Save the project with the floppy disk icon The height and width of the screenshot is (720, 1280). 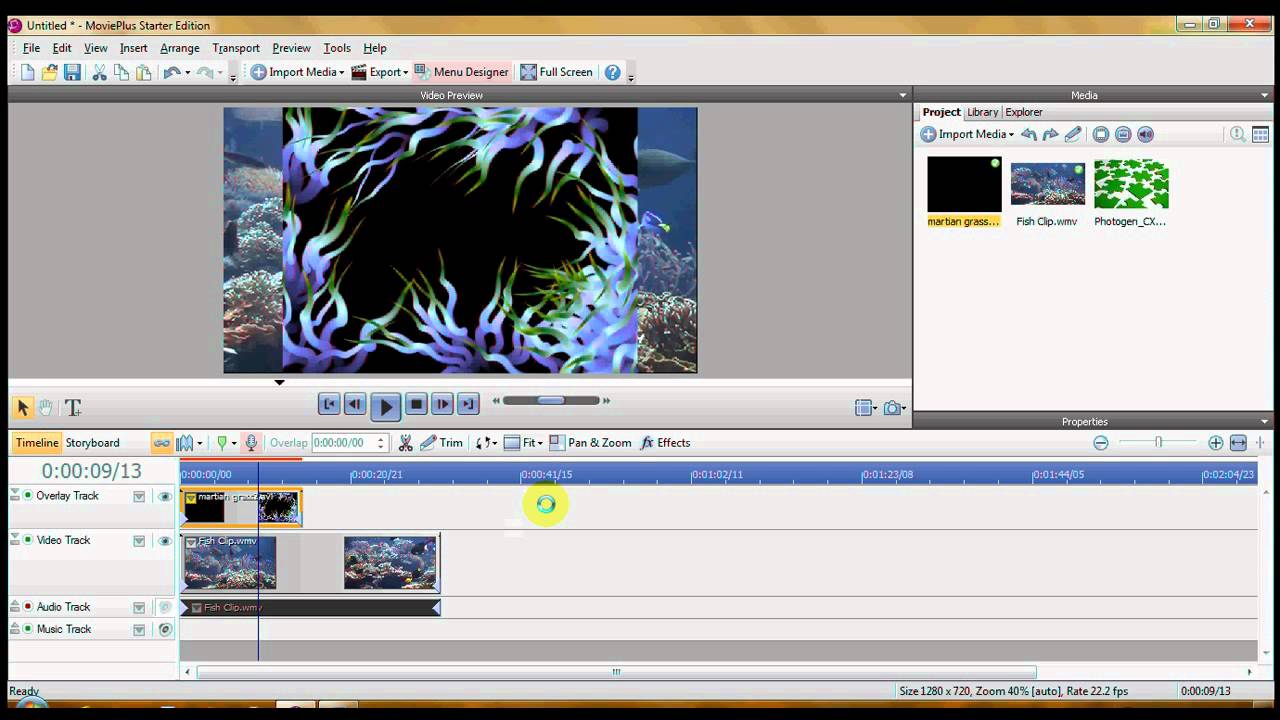(x=72, y=72)
